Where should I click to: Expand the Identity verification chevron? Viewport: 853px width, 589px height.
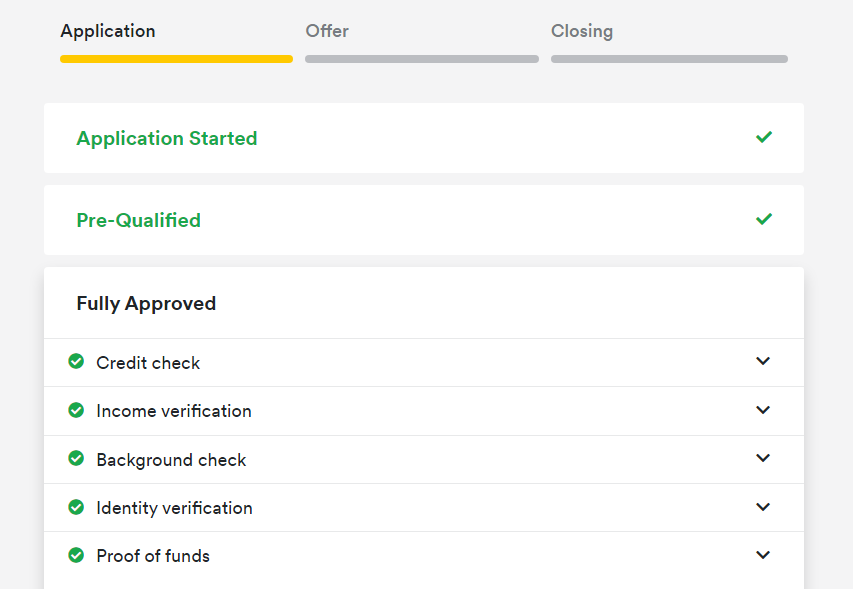[763, 507]
